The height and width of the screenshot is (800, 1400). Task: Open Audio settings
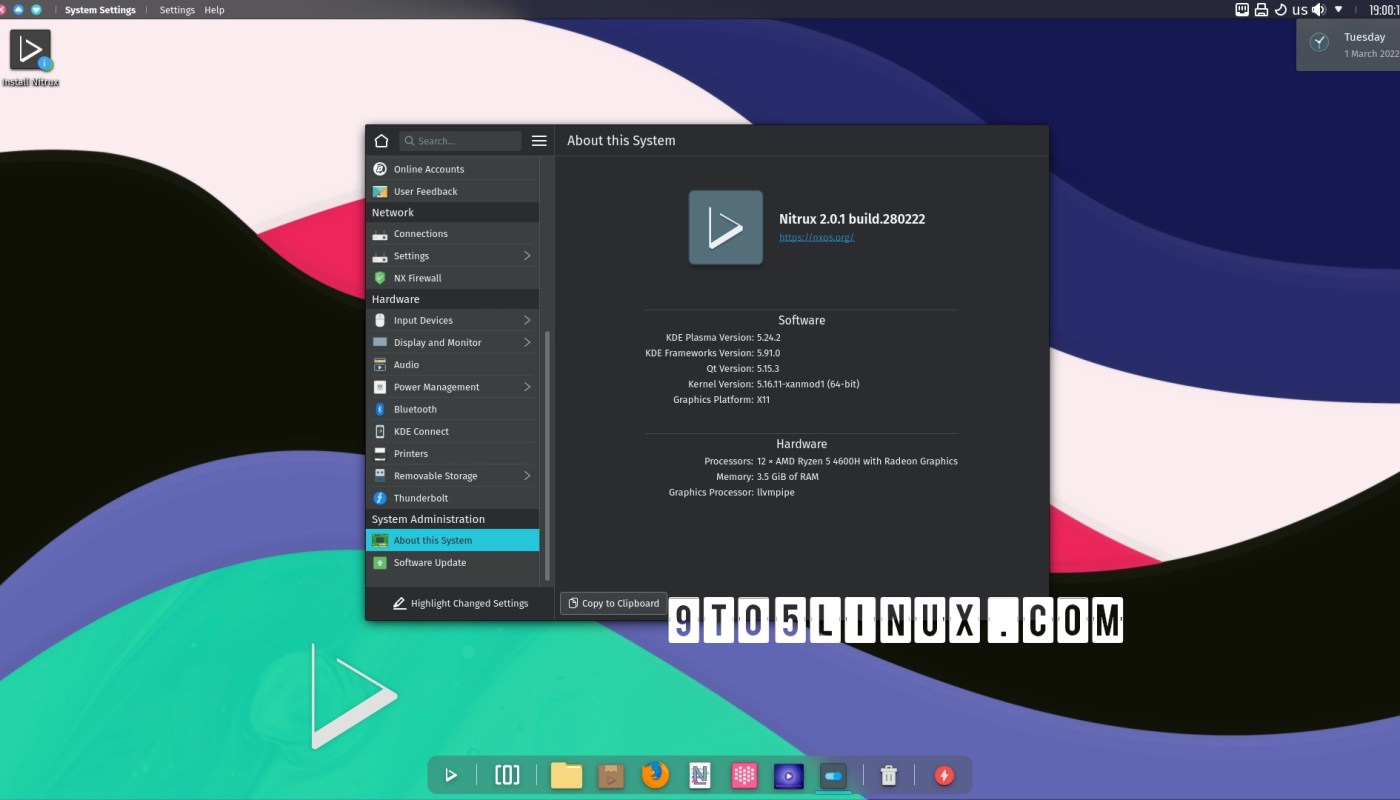[x=453, y=365]
